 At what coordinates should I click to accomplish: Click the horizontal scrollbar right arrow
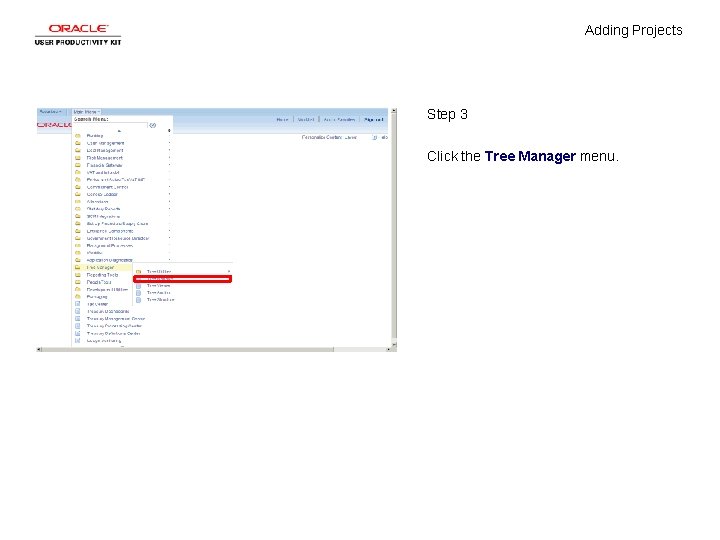point(388,349)
